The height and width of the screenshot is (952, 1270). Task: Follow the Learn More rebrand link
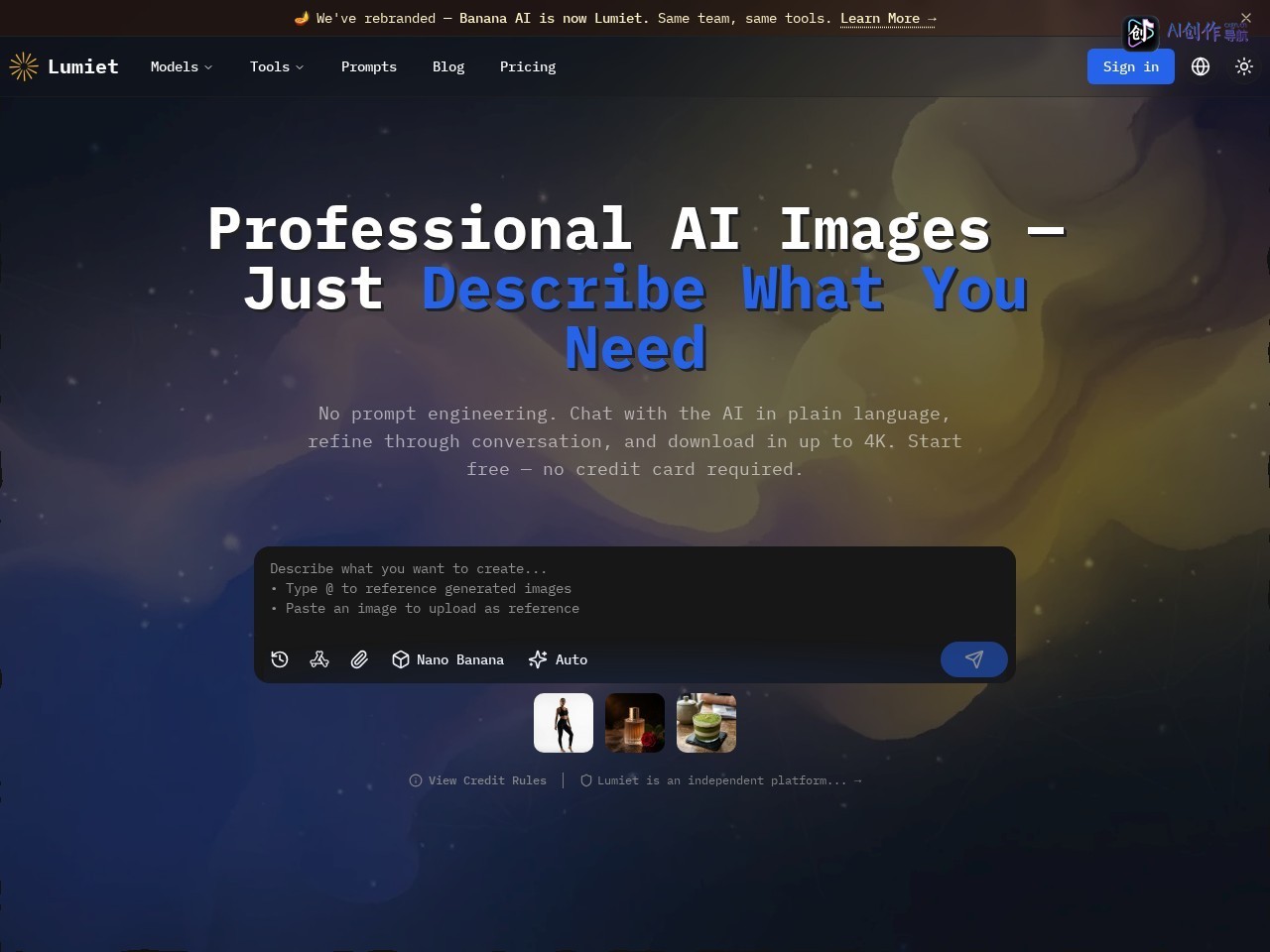(888, 18)
